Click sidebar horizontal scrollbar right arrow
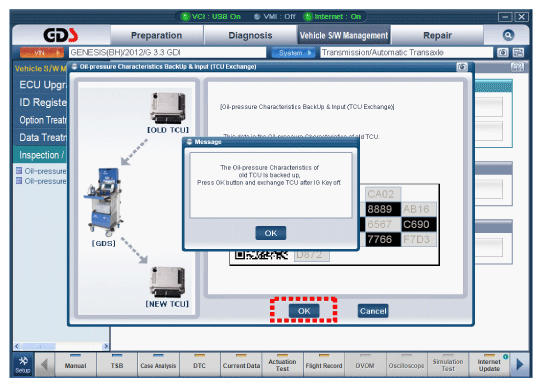The image size is (542, 387). [x=106, y=346]
